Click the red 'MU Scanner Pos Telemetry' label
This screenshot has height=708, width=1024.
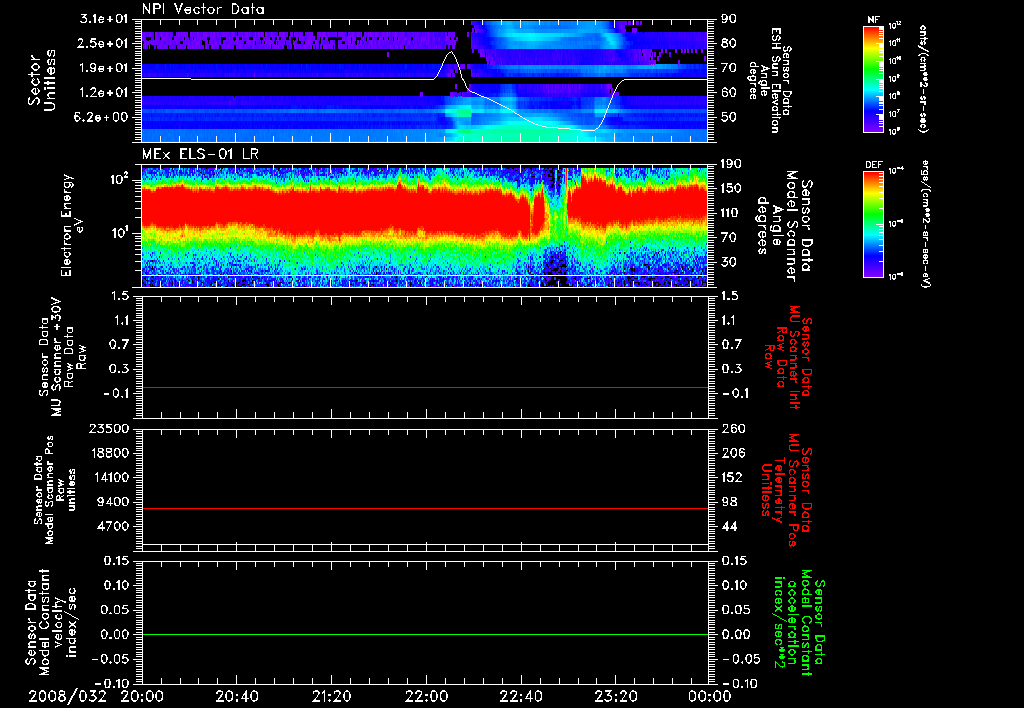[x=786, y=490]
